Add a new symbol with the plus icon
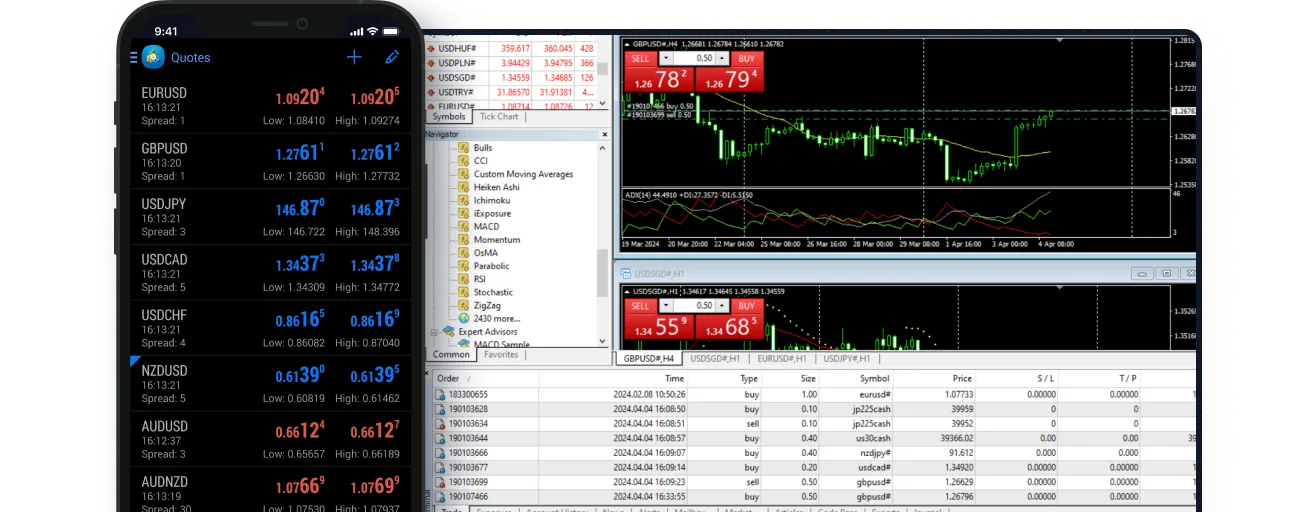Image resolution: width=1310 pixels, height=512 pixels. (354, 57)
